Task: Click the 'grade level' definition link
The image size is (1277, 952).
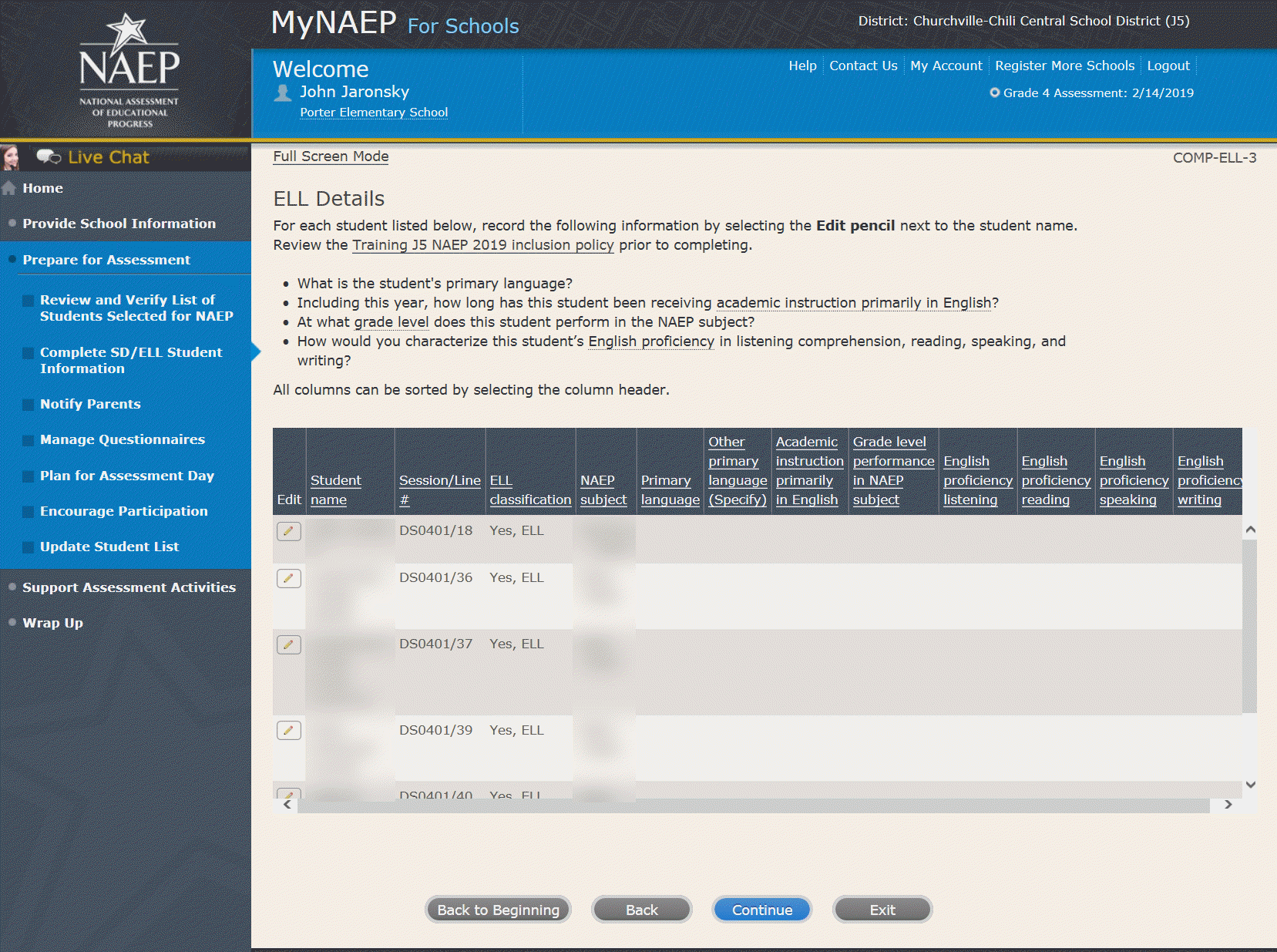Action: 392,322
